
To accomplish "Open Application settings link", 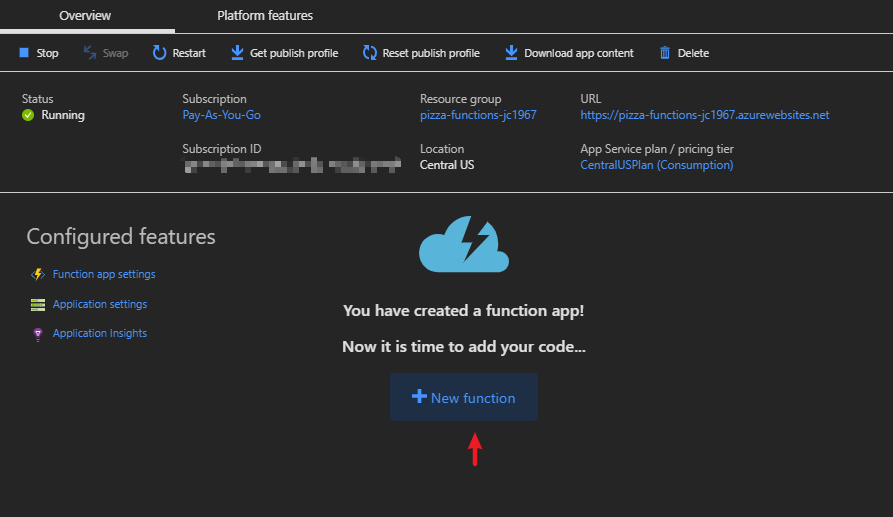I will [x=100, y=305].
